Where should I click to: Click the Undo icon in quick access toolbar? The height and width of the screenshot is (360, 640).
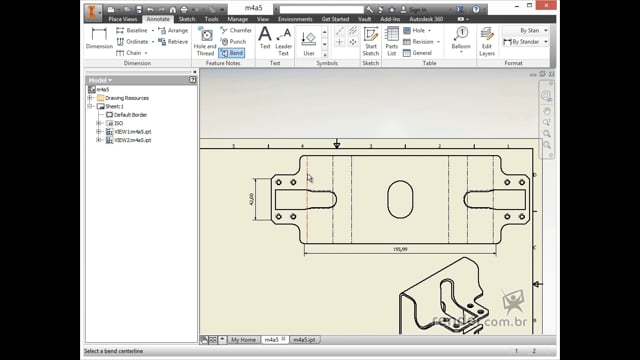(150, 9)
